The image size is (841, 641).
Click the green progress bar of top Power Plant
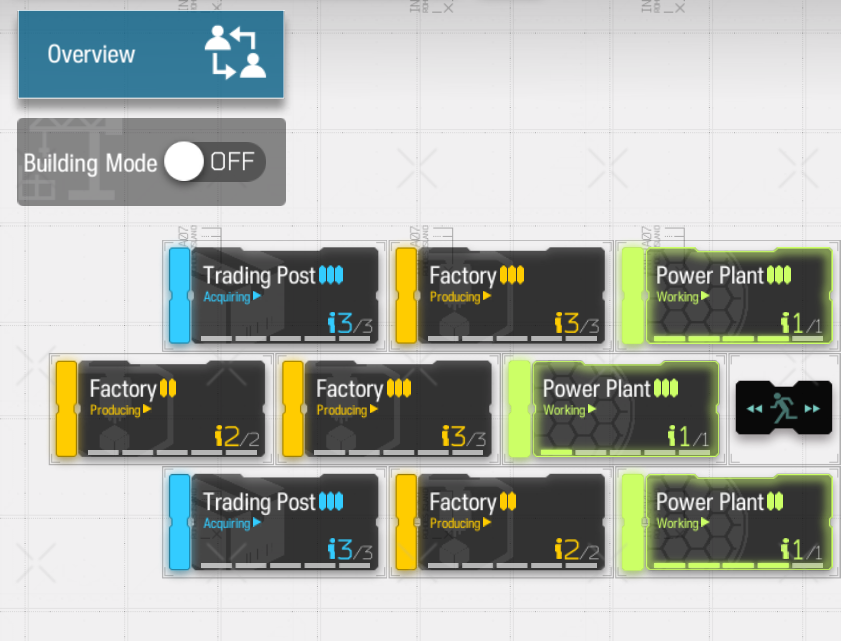739,339
